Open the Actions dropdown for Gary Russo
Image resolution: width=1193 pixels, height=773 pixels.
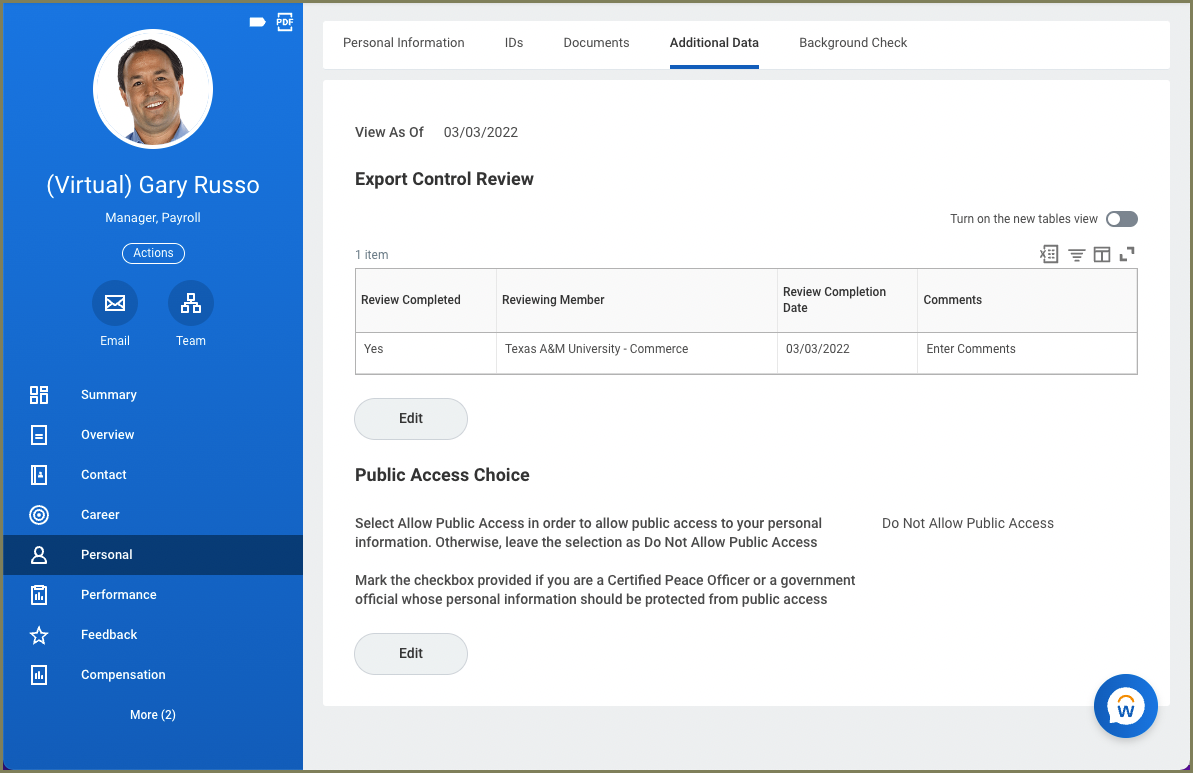click(153, 253)
